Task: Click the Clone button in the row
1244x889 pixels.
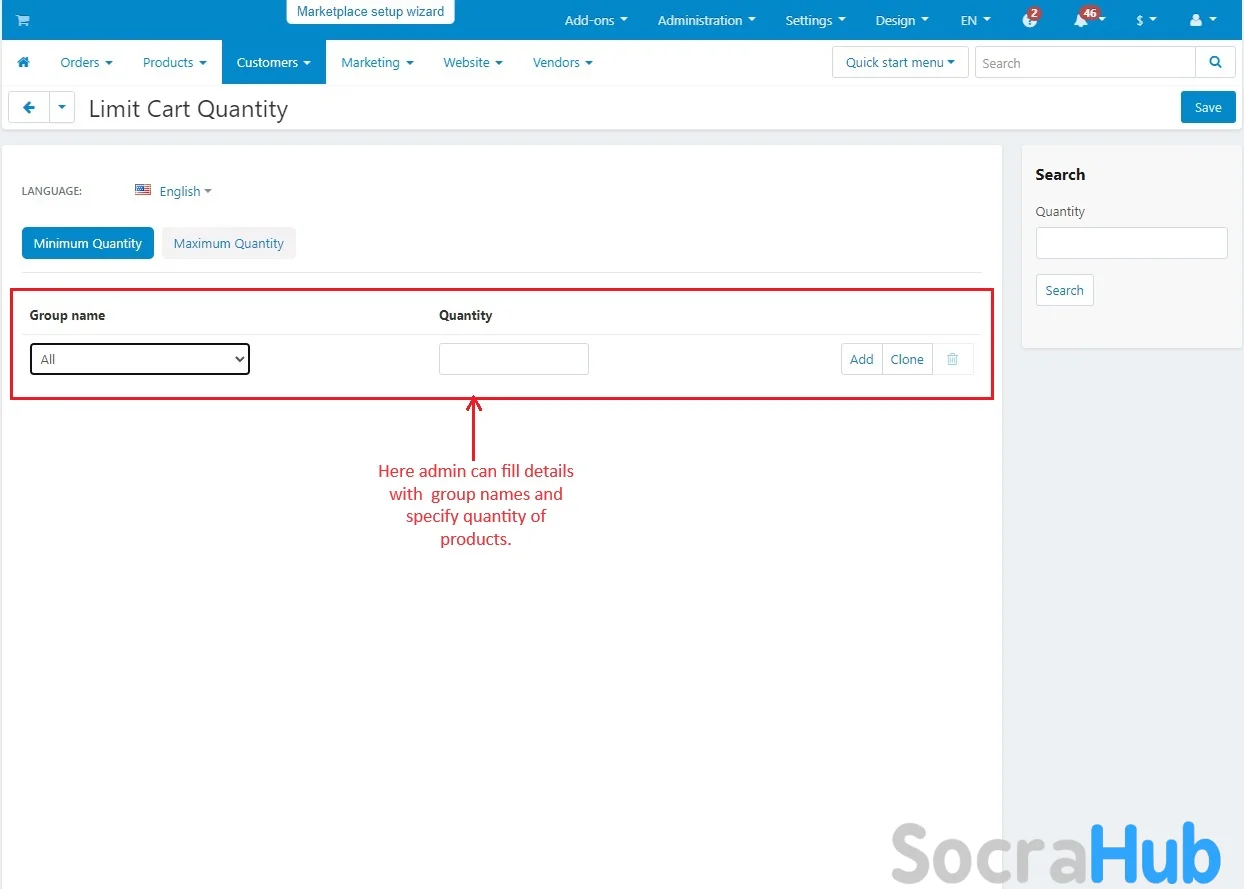Action: (x=907, y=359)
